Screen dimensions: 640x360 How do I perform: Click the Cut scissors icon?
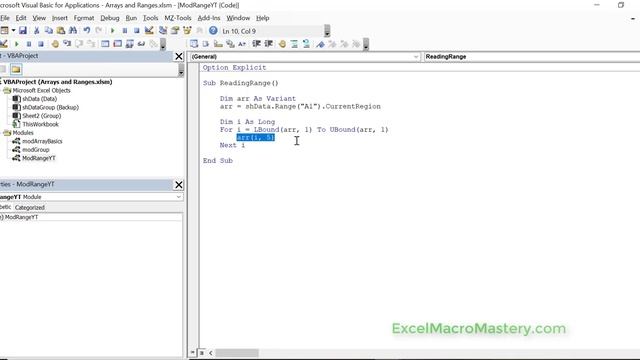(x=37, y=31)
